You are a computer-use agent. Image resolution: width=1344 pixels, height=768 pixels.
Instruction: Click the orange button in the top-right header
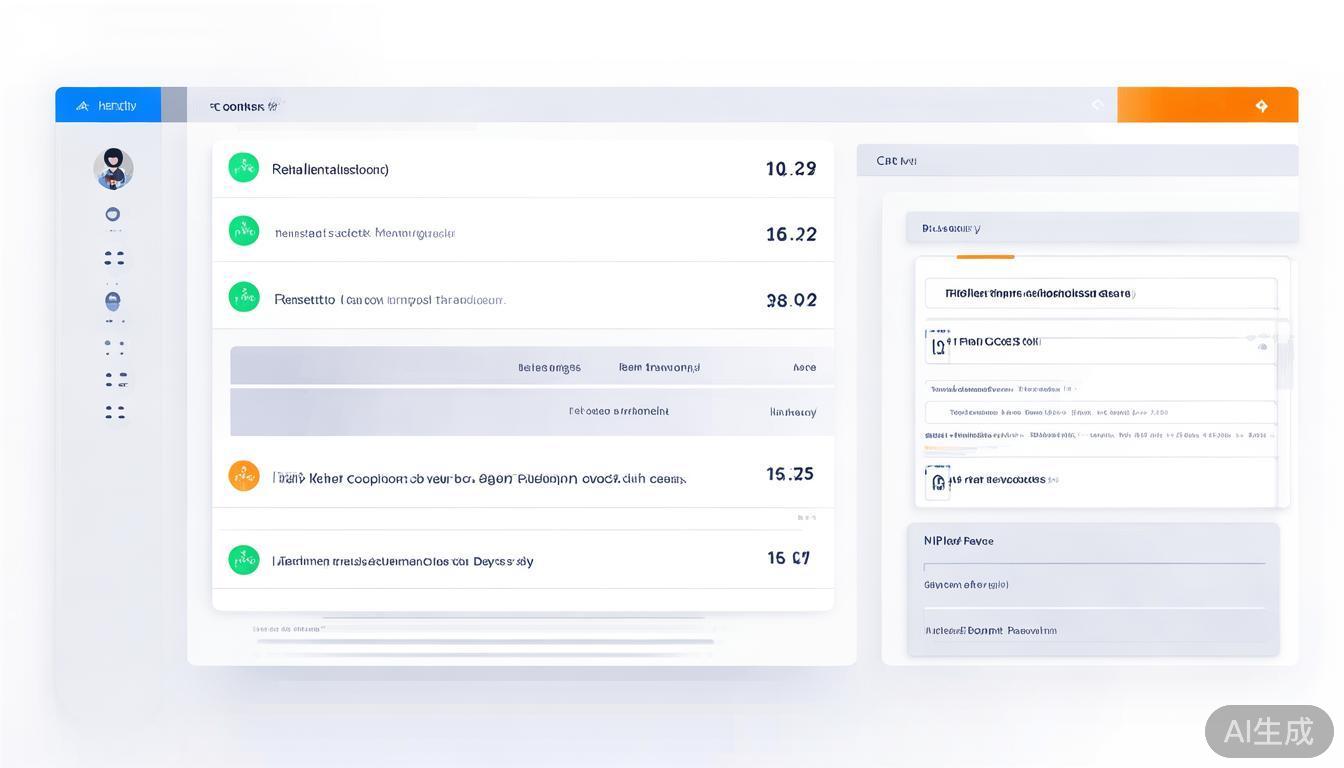click(1207, 105)
